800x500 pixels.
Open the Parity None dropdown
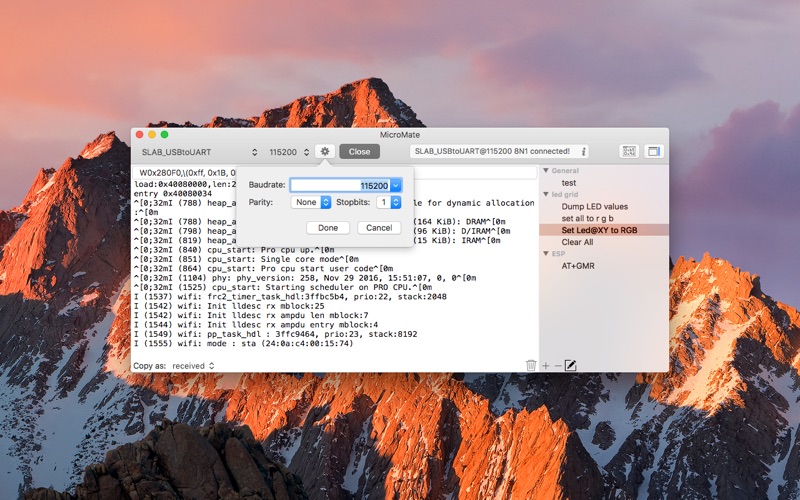coord(311,203)
